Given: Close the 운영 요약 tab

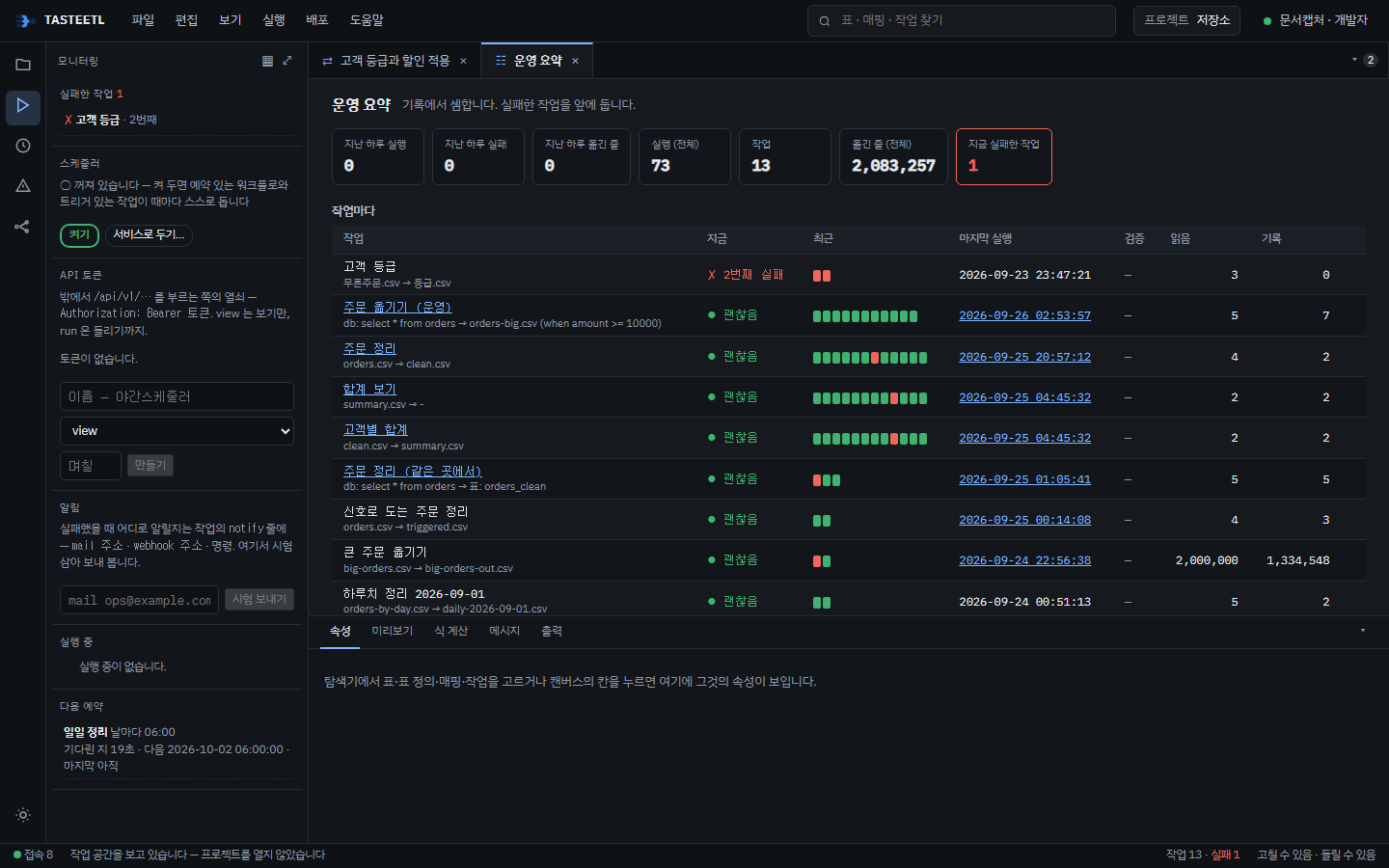Looking at the screenshot, I should 575,61.
